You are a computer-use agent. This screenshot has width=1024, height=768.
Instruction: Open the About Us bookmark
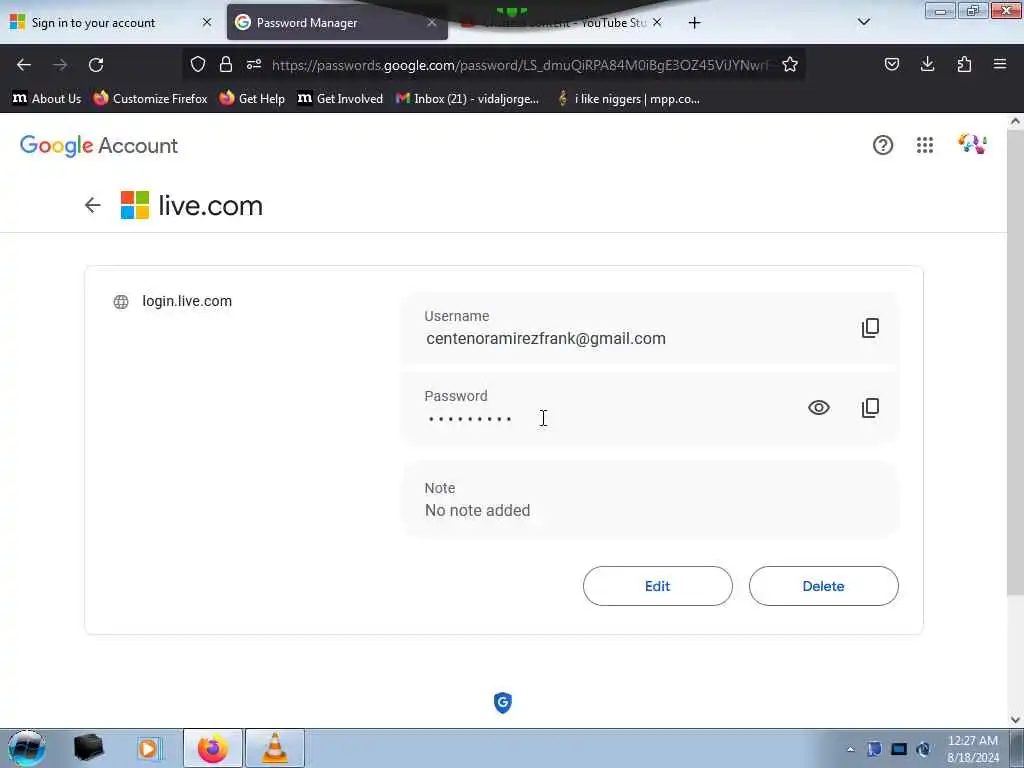[x=47, y=99]
